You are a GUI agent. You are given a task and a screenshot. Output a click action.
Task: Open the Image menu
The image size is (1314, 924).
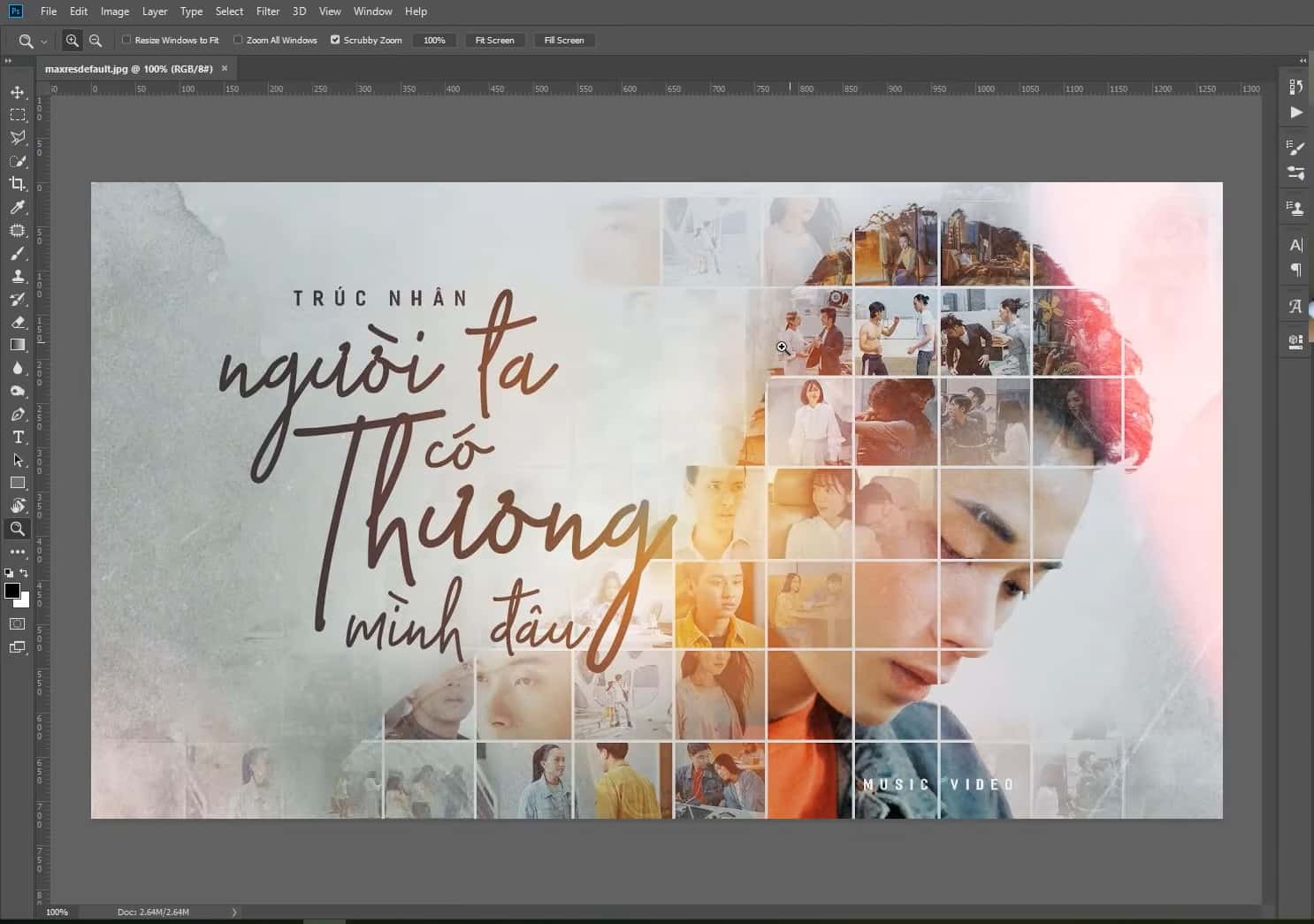click(x=115, y=11)
